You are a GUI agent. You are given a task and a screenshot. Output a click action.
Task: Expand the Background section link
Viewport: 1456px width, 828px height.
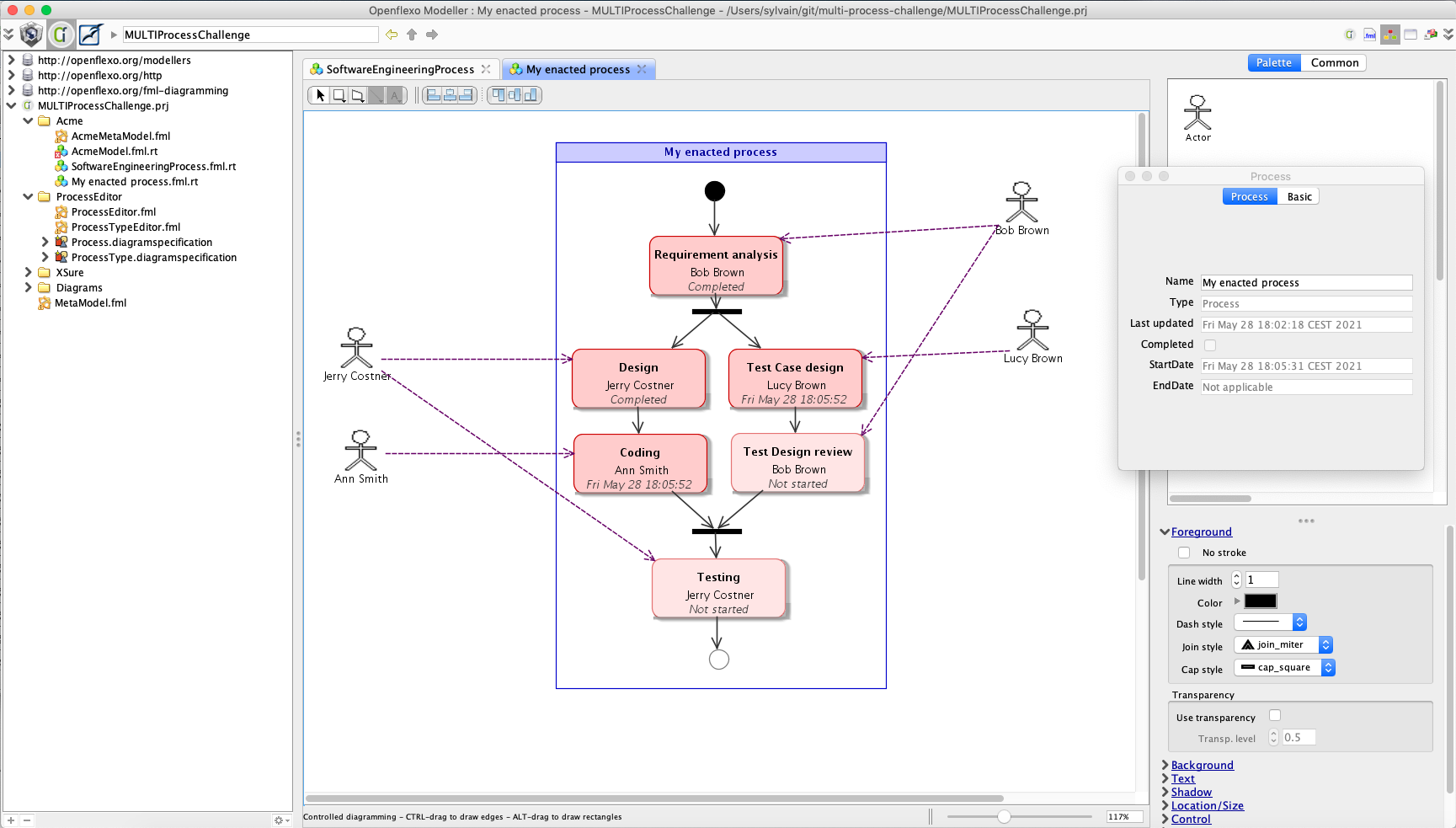[x=1202, y=765]
